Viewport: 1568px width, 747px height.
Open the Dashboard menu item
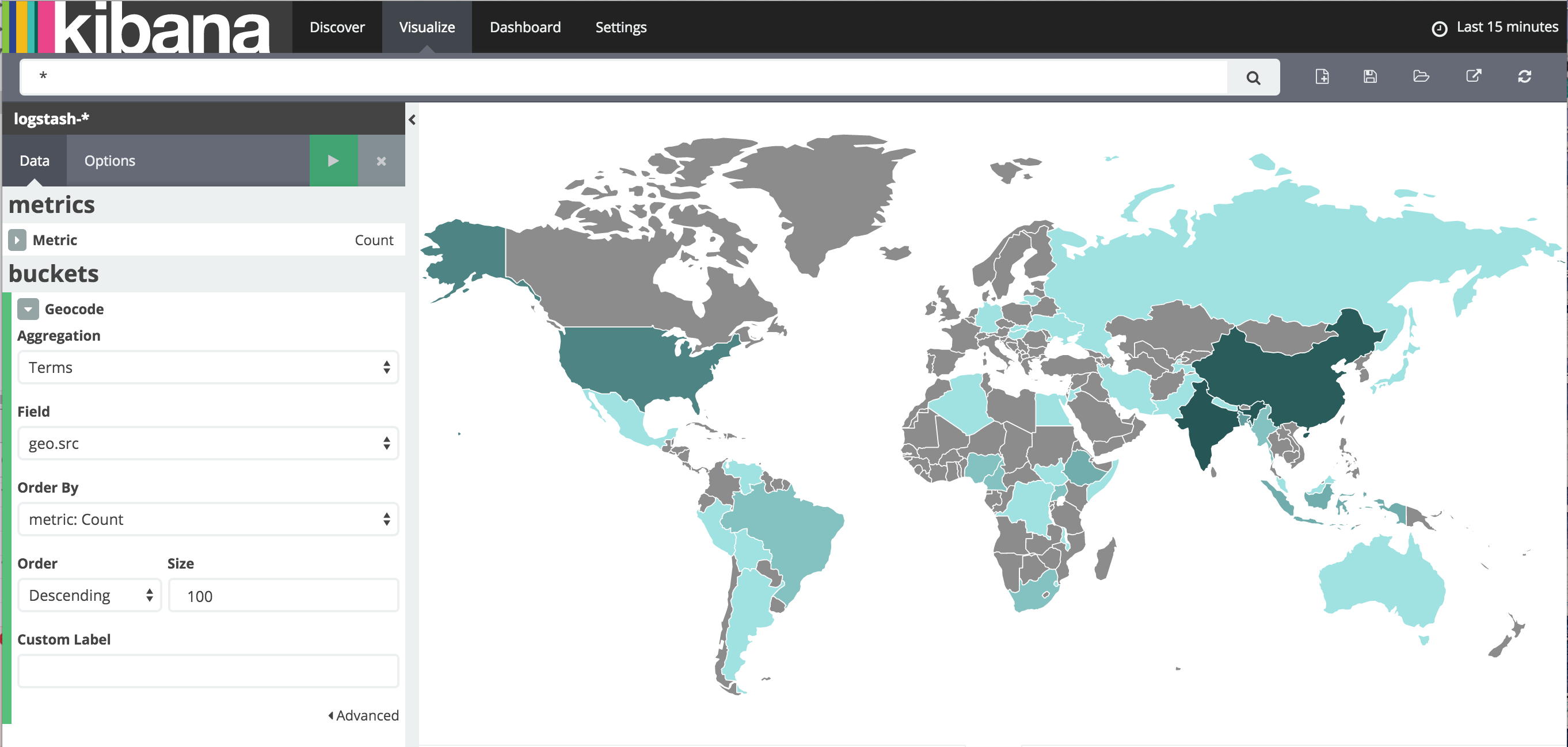pos(525,27)
